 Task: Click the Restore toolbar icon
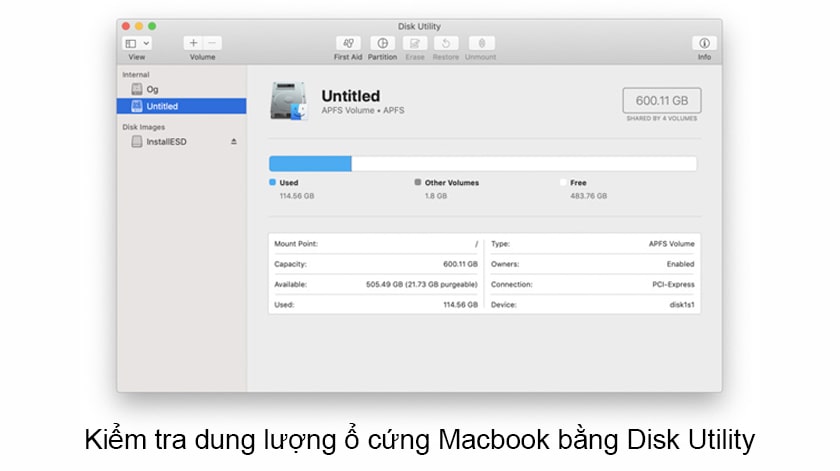pyautogui.click(x=446, y=43)
